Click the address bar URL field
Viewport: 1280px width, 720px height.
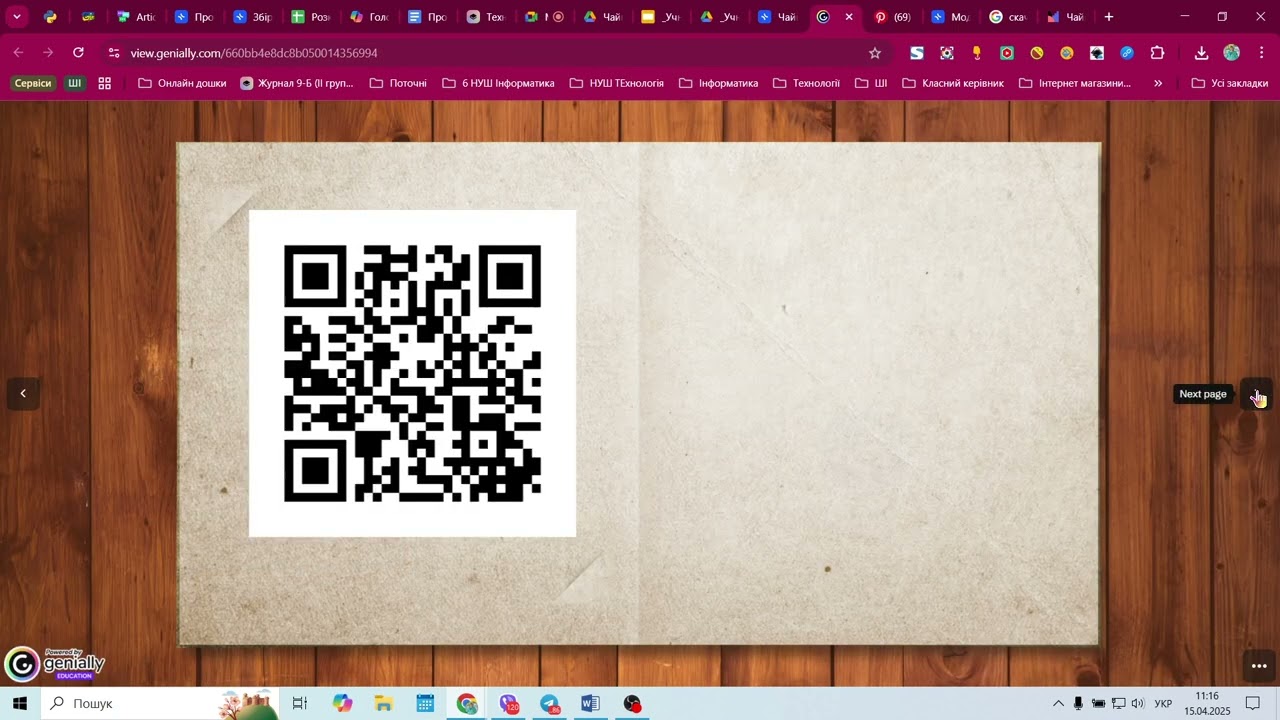490,53
